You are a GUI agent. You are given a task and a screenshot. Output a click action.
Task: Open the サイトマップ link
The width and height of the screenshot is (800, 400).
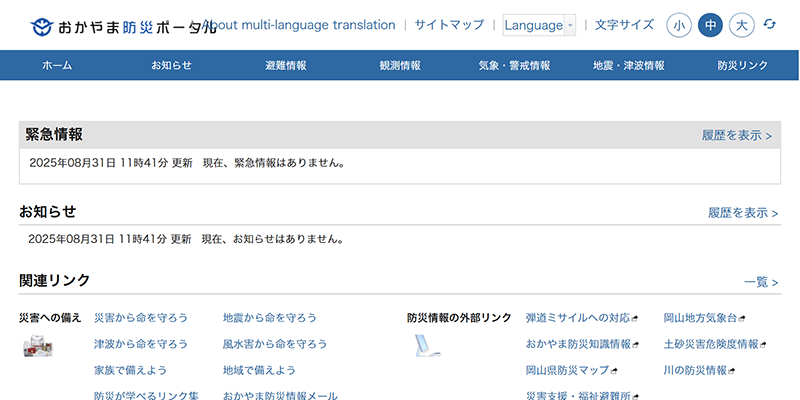[449, 25]
